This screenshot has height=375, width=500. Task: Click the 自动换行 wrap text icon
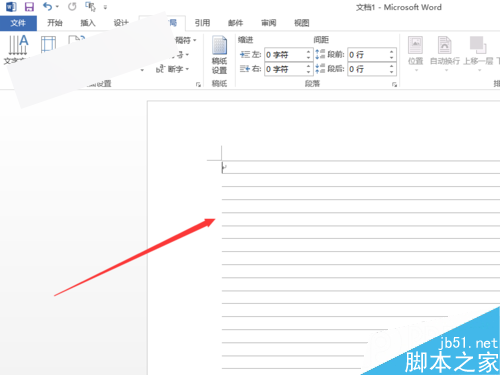(445, 45)
